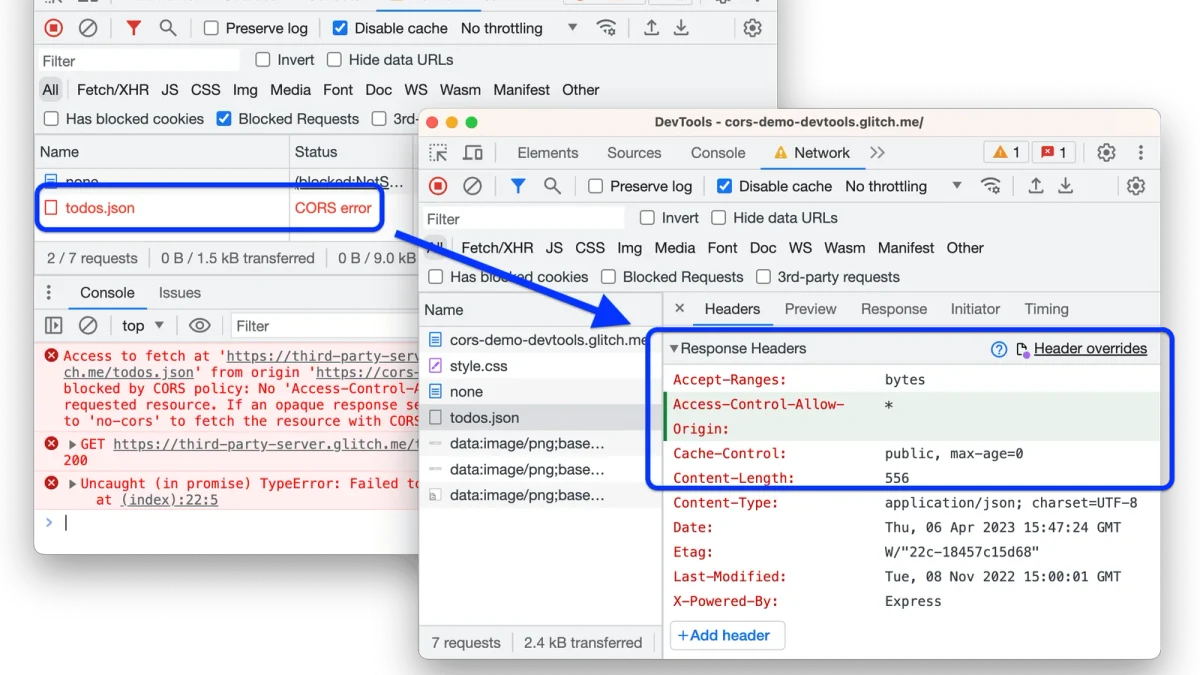Screen dimensions: 1200x675
Task: Toggle console sidebar in back window
Action: coord(54,325)
